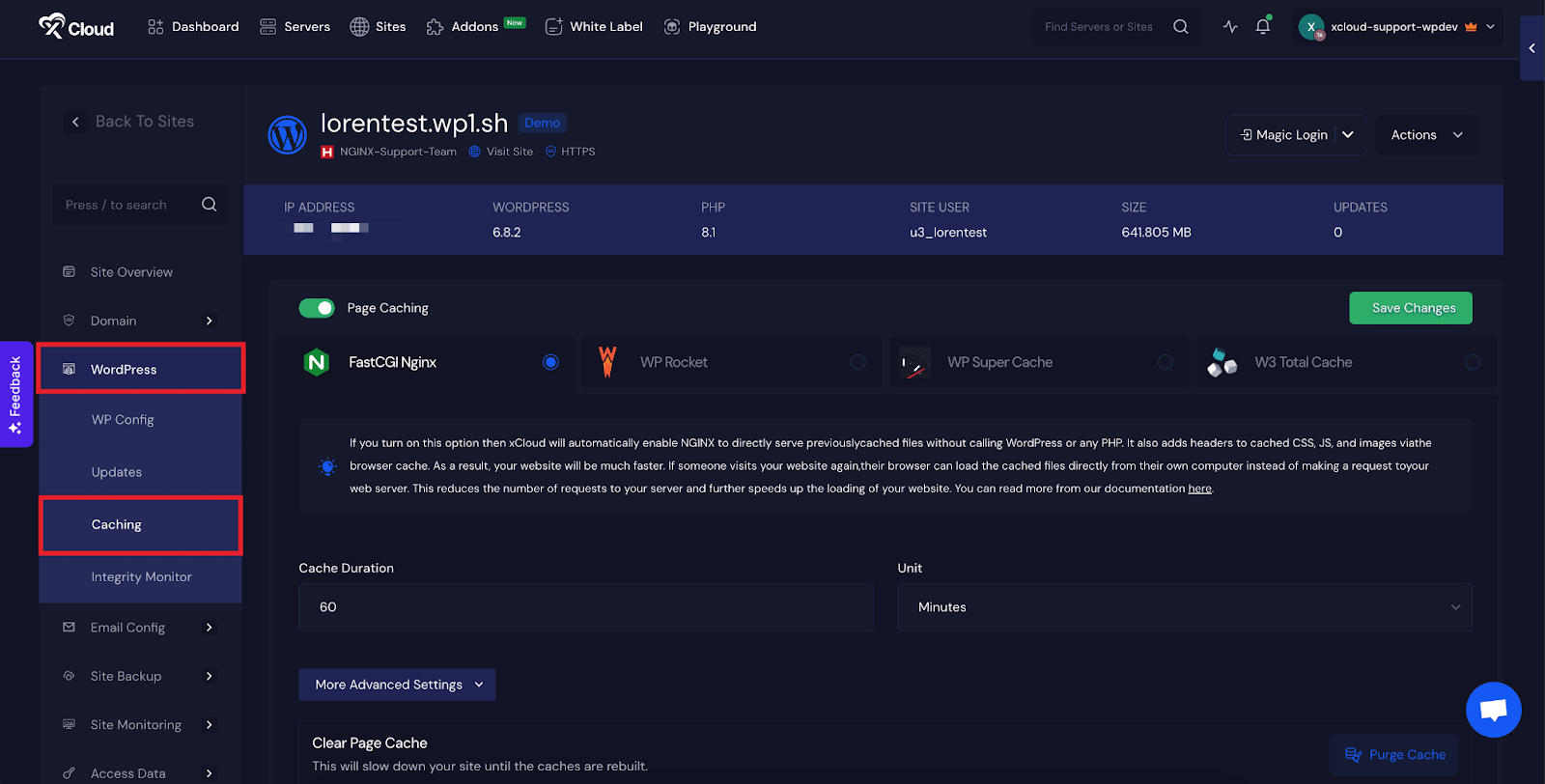This screenshot has width=1545, height=784.
Task: Click the back arrow beside Back To Sites
Action: [x=75, y=122]
